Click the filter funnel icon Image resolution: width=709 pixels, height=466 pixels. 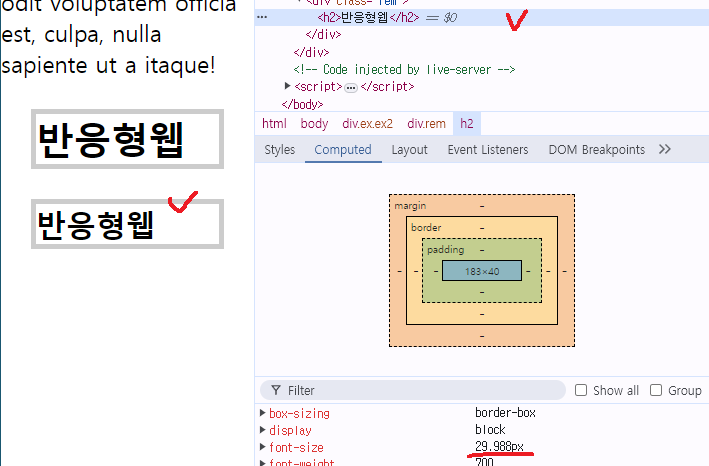pos(276,390)
